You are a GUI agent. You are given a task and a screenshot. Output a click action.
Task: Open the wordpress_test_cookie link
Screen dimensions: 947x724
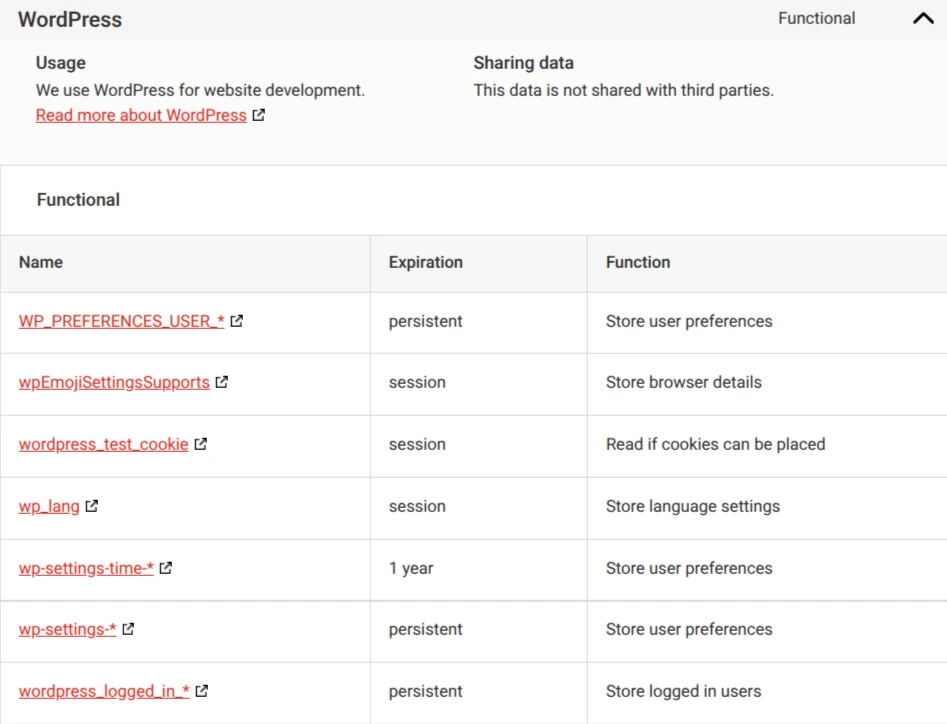(104, 444)
